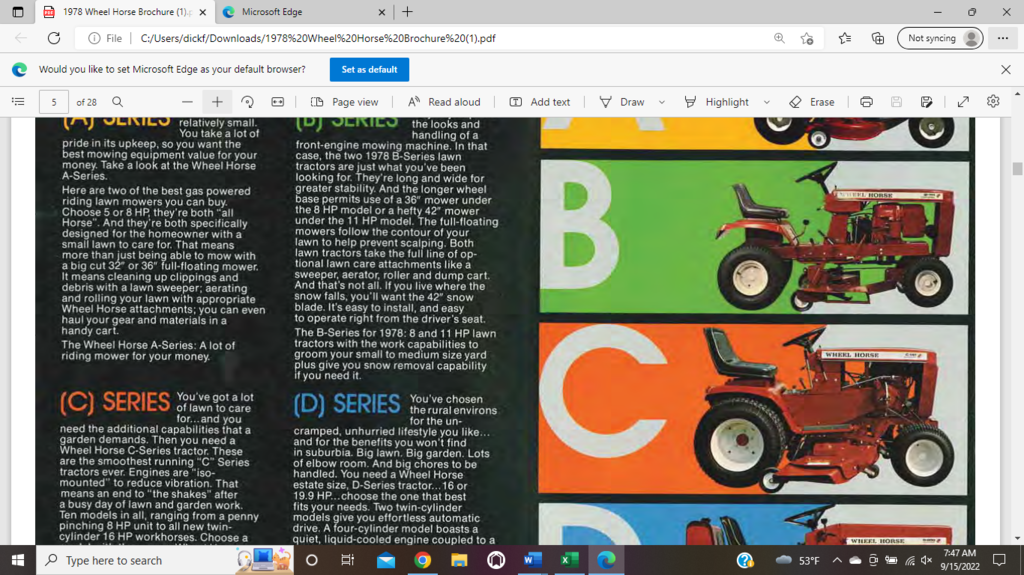The height and width of the screenshot is (575, 1024).
Task: Zoom in with the plus button
Action: click(x=217, y=102)
